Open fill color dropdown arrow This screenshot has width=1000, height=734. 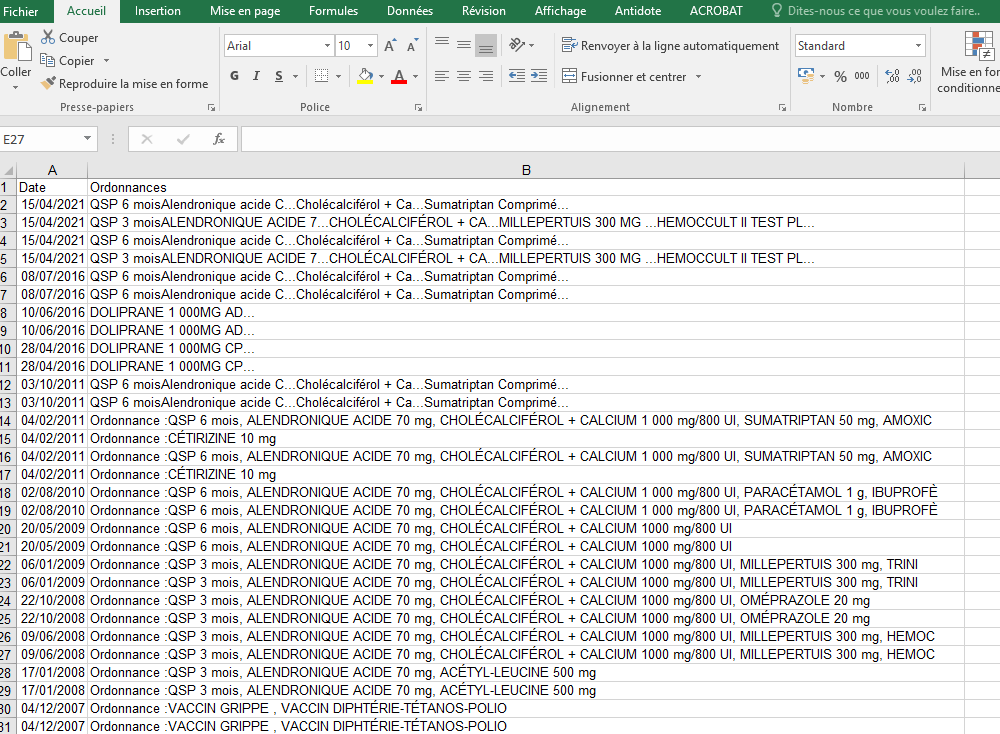click(381, 77)
